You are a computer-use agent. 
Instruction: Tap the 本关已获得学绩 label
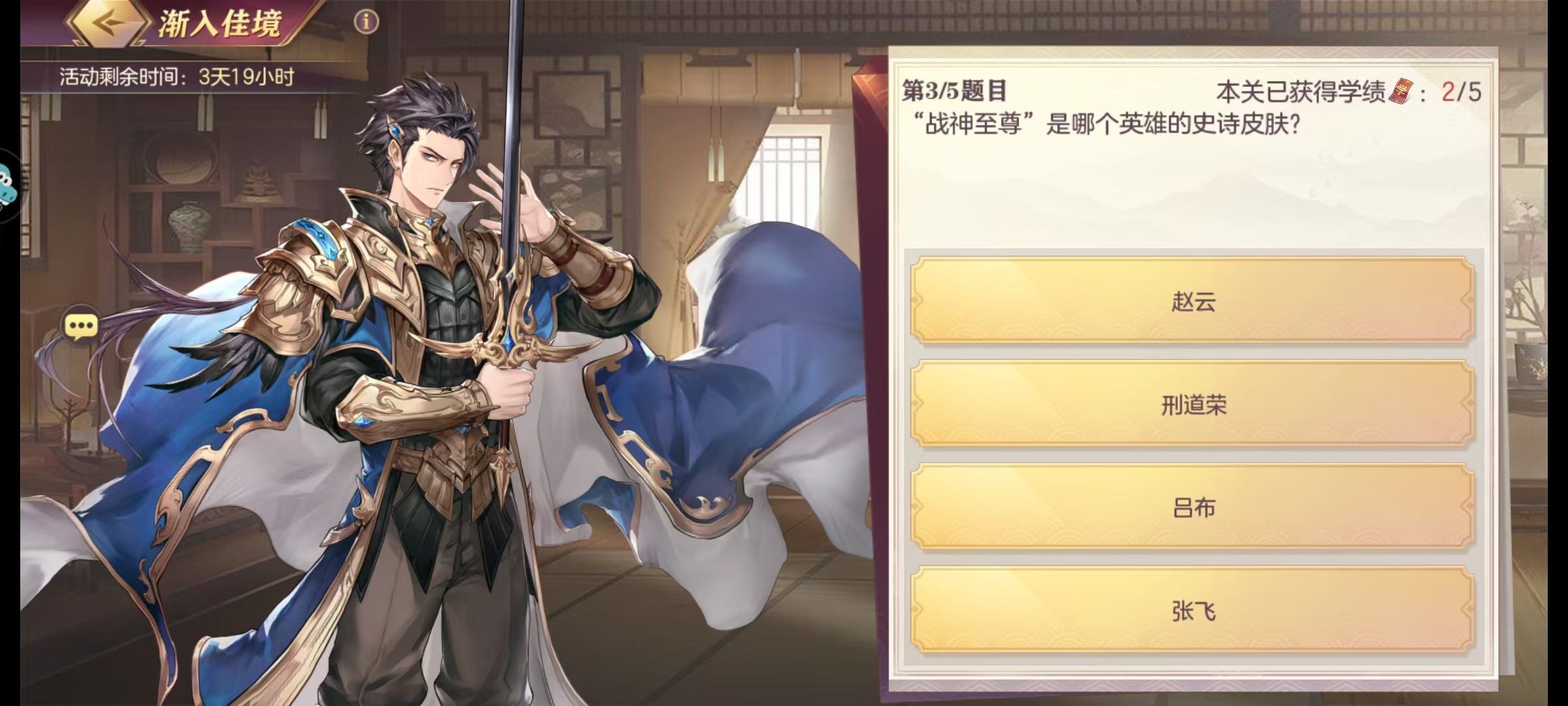(x=1300, y=92)
